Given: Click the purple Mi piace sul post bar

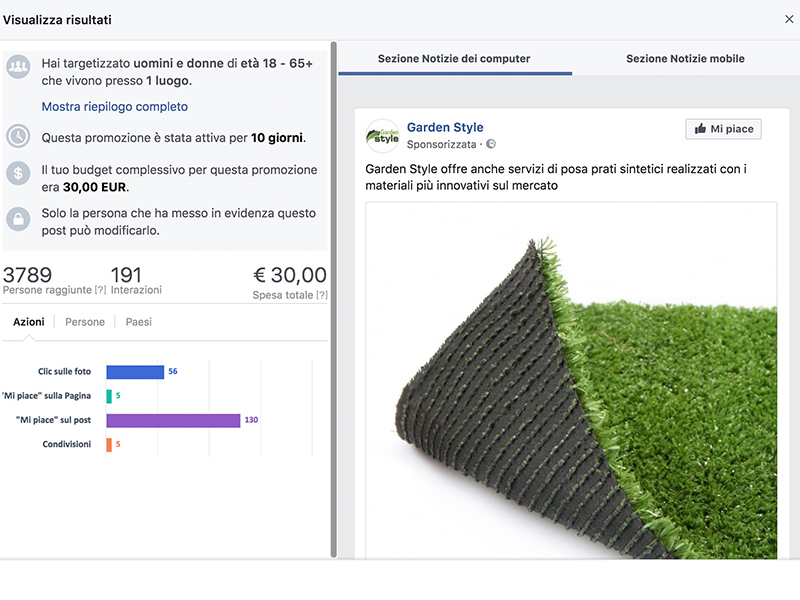Looking at the screenshot, I should pyautogui.click(x=173, y=420).
